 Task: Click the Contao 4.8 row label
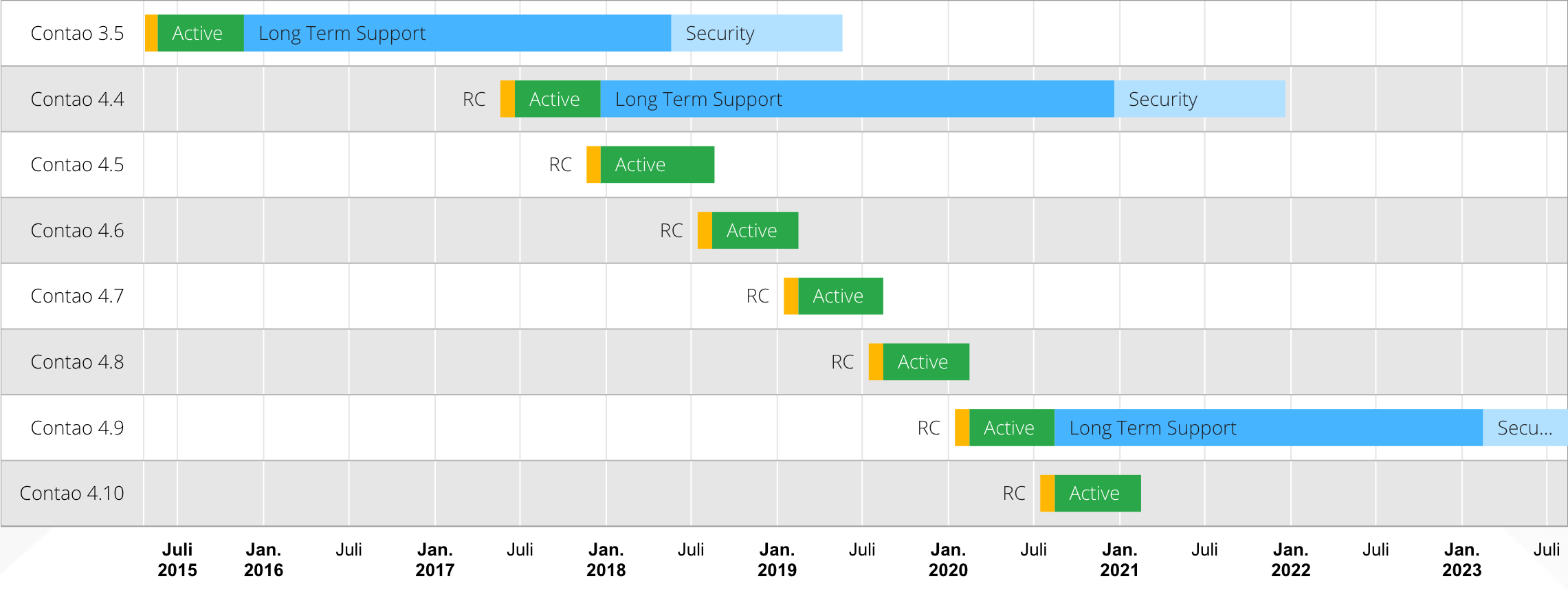pyautogui.click(x=77, y=362)
